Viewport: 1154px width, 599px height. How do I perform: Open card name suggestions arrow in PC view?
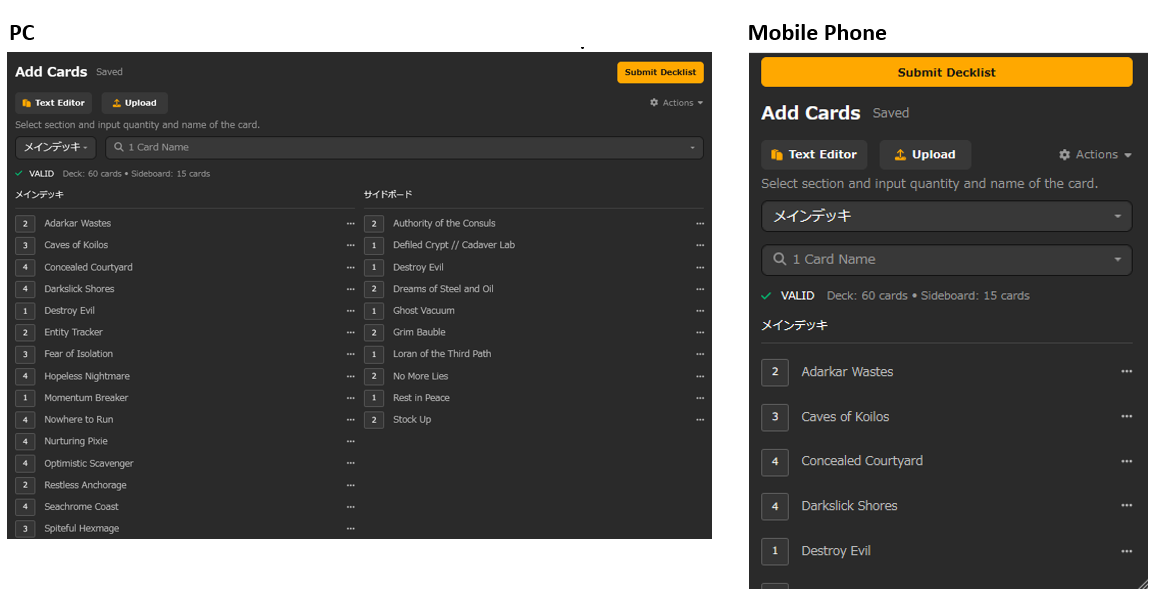(x=692, y=148)
